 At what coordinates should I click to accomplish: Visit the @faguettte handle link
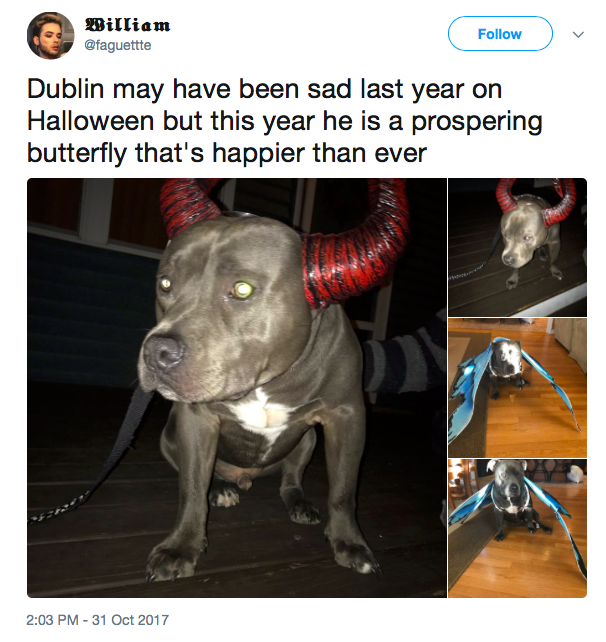pos(118,45)
